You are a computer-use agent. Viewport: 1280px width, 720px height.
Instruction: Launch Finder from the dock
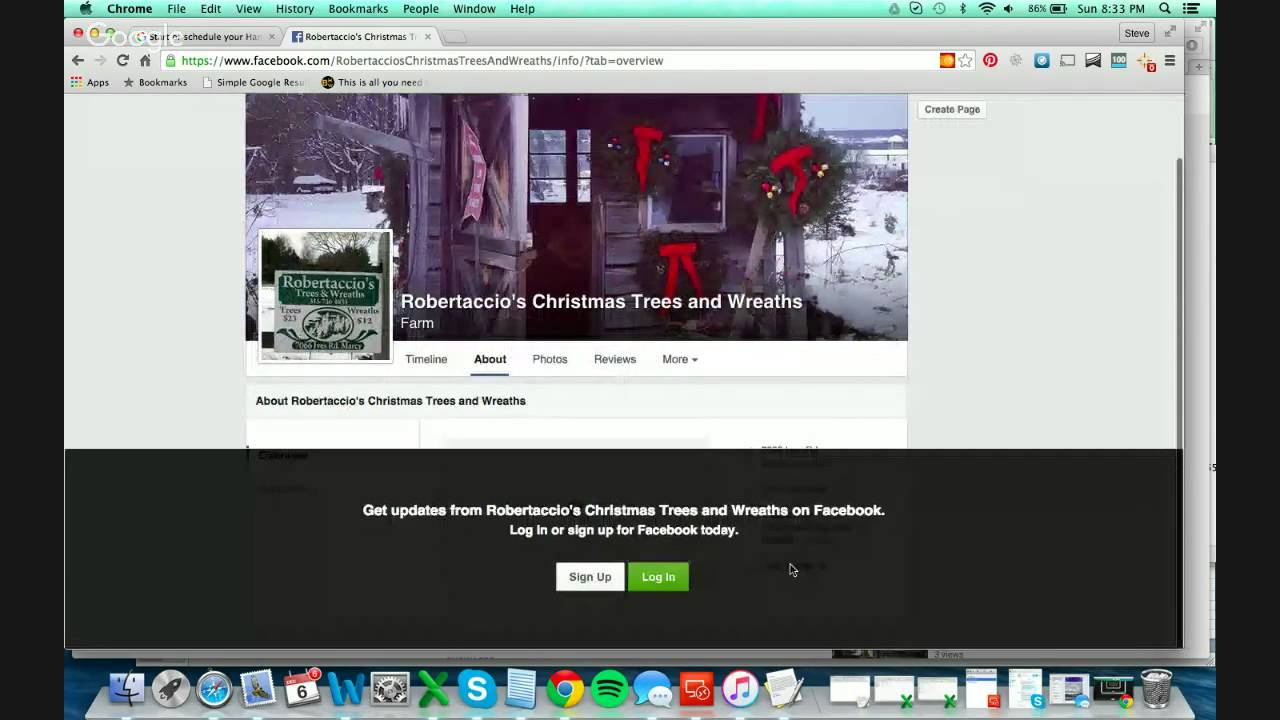pos(127,690)
